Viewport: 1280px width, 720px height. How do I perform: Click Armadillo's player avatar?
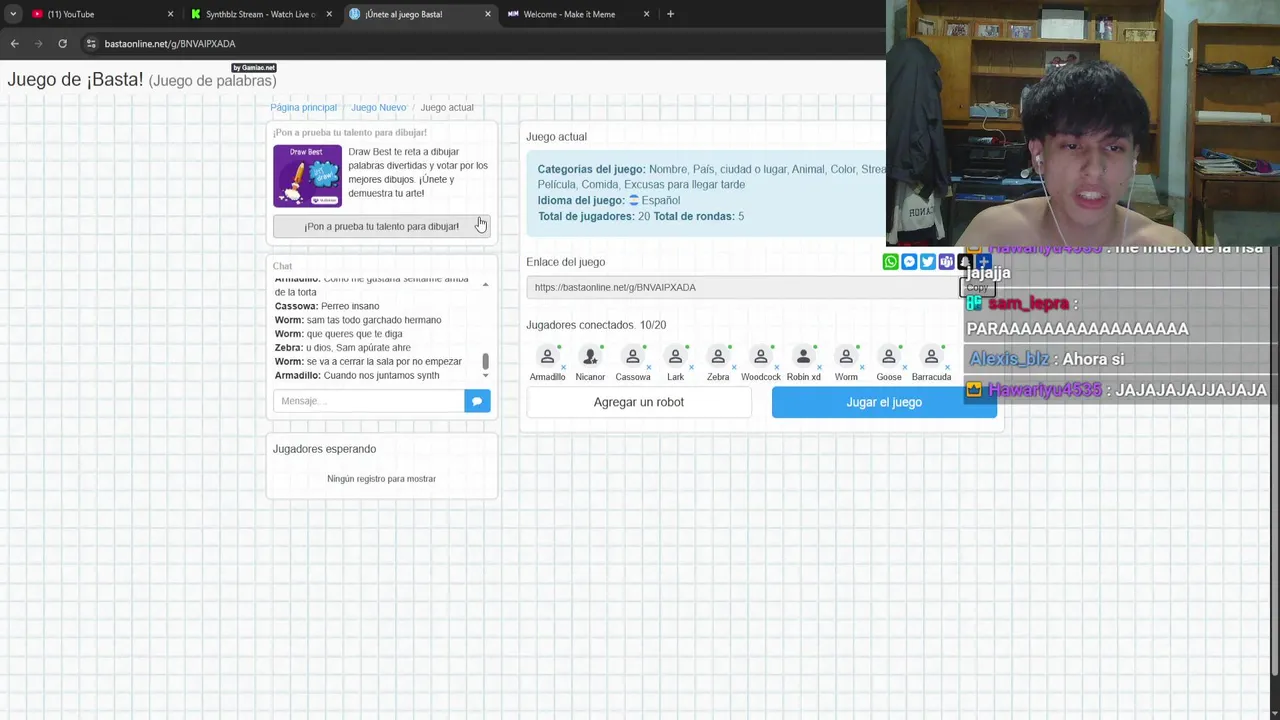[x=547, y=356]
